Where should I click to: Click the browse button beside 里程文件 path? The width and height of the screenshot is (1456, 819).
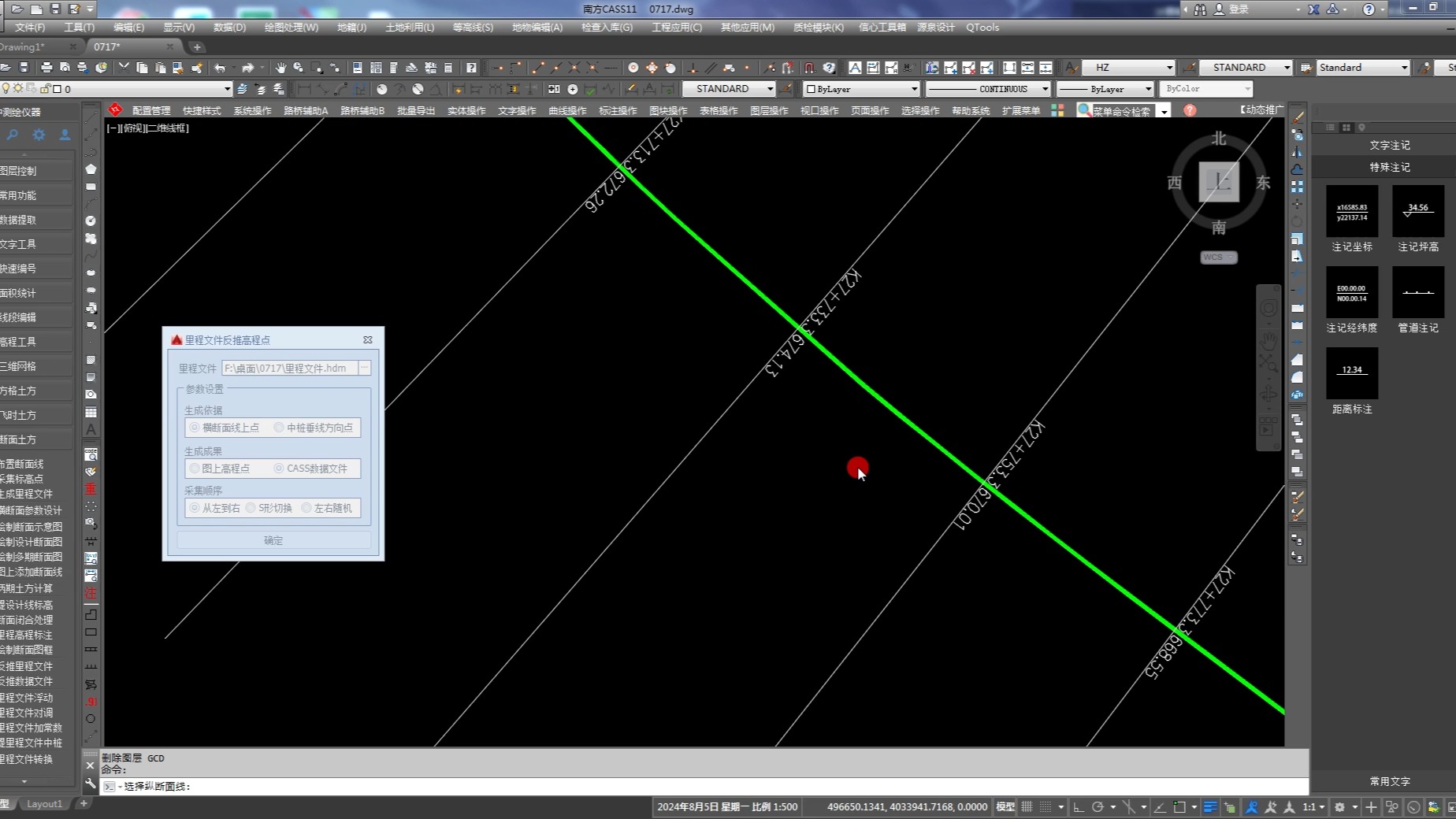tap(364, 368)
